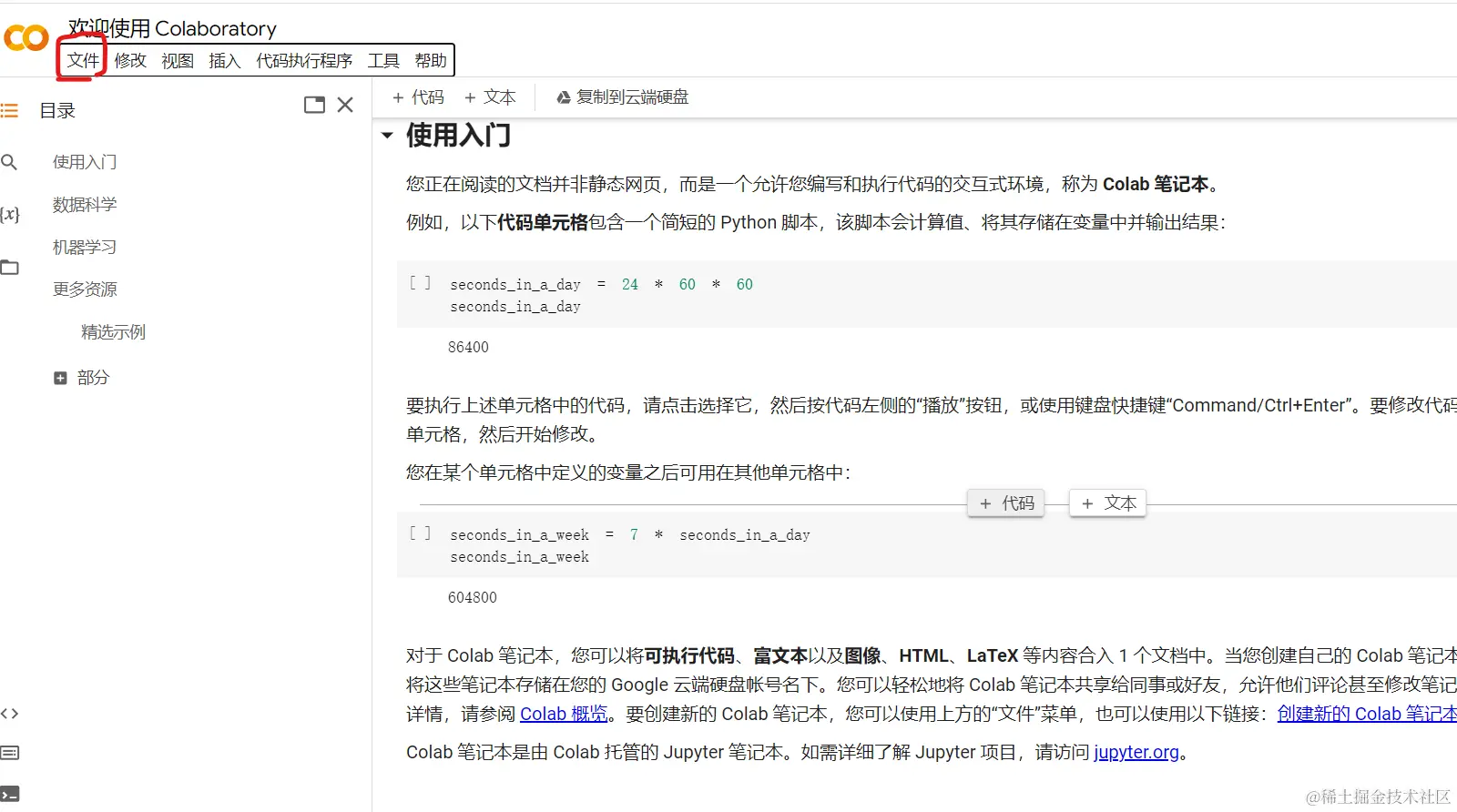Click the output value 604800
Image resolution: width=1457 pixels, height=812 pixels.
coord(473,597)
